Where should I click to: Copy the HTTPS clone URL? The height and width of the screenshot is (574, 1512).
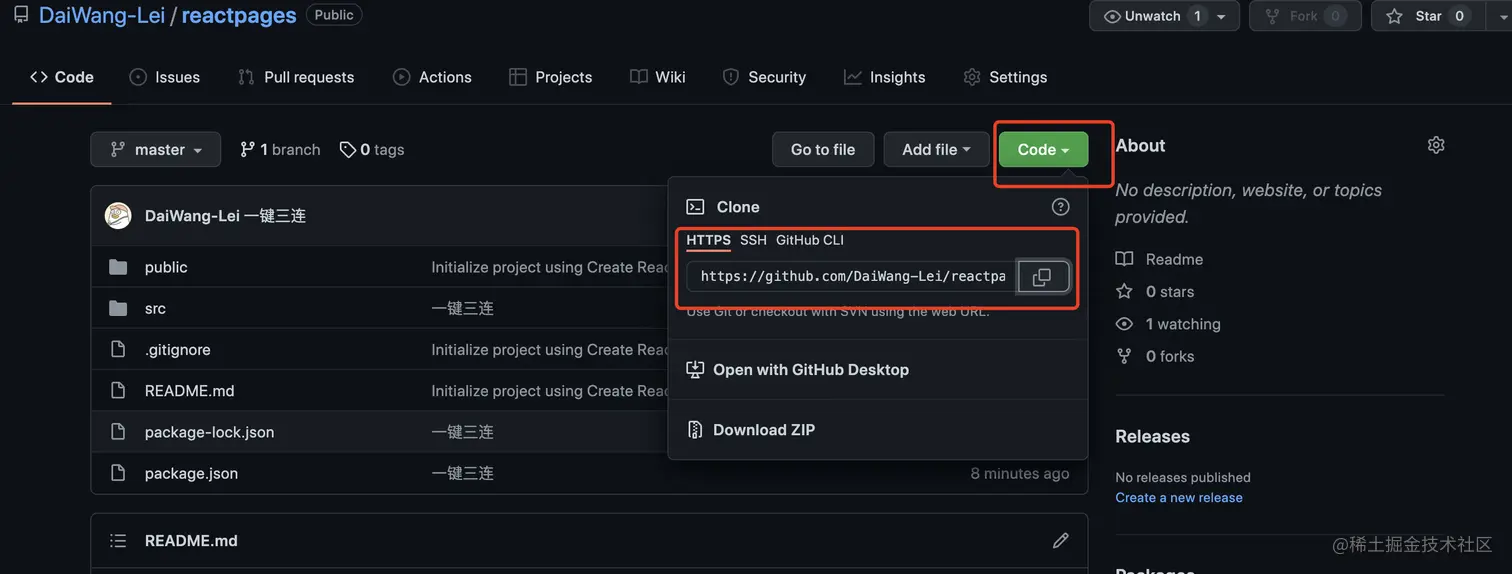coord(1042,276)
